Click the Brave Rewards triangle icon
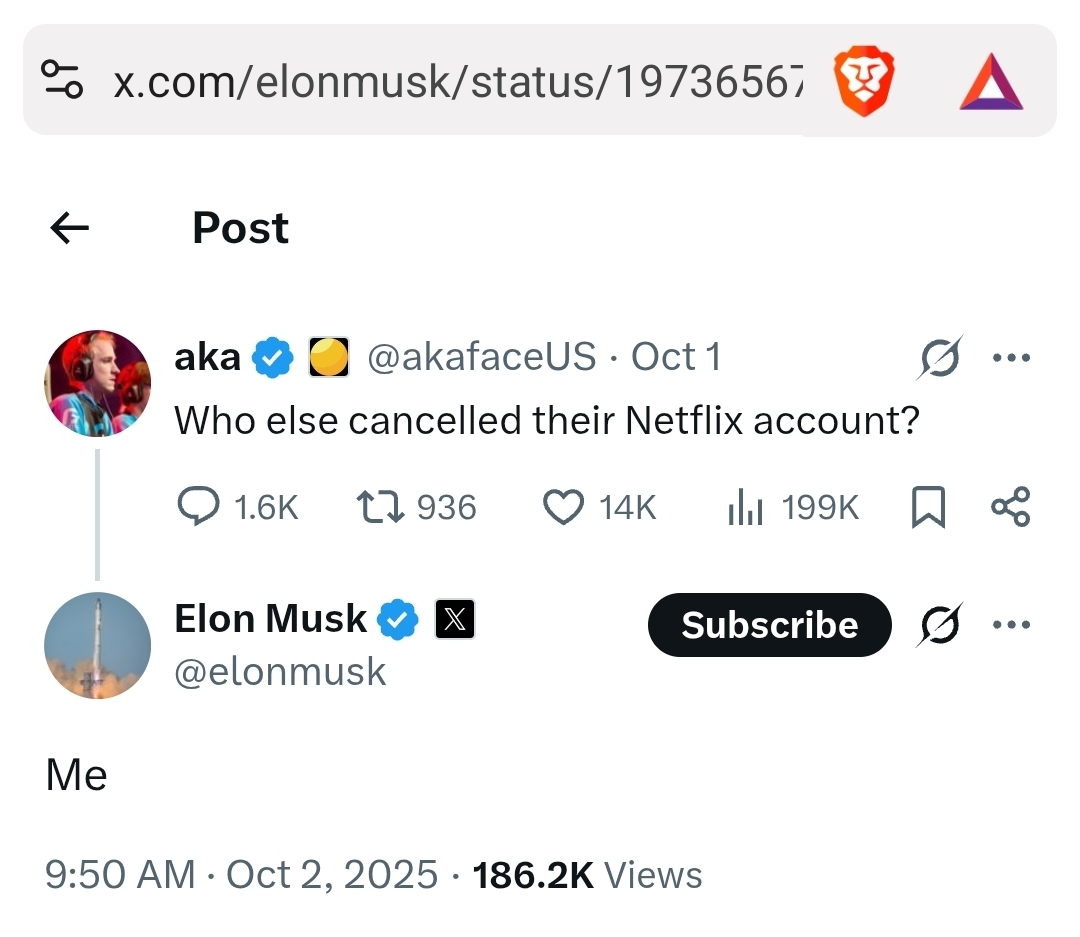Screen dimensions: 1080x937 click(x=991, y=82)
